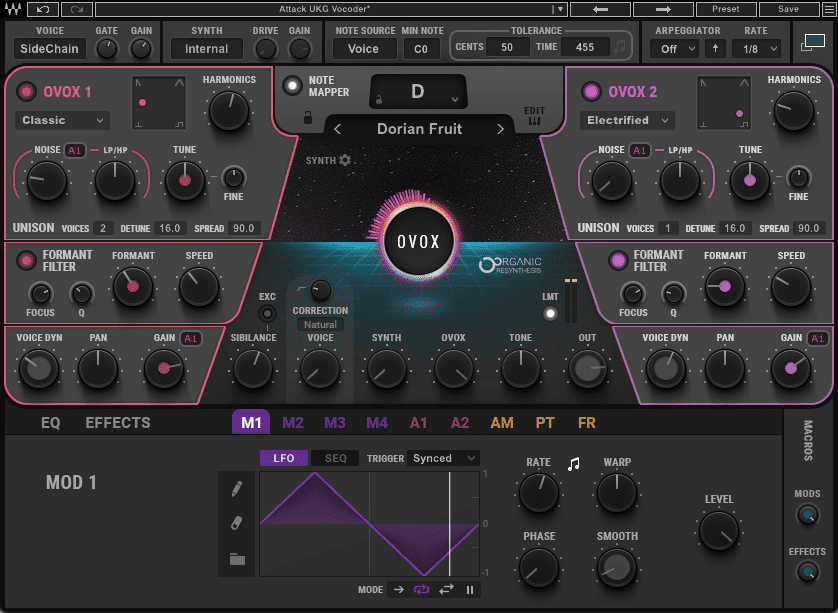This screenshot has width=838, height=613.
Task: Open the TRIGGER Synced dropdown
Action: click(x=443, y=458)
